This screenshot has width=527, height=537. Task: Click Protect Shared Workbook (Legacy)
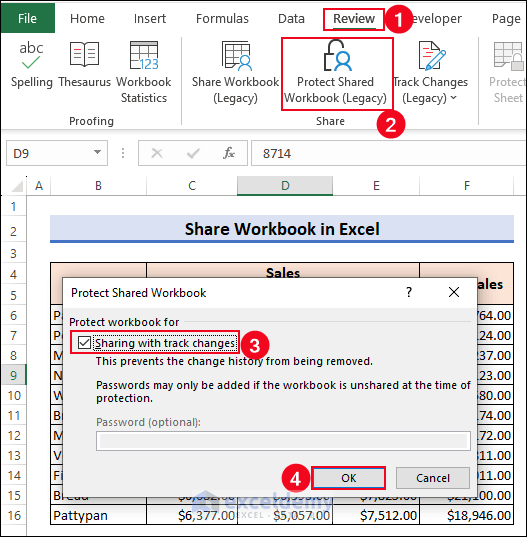click(335, 73)
